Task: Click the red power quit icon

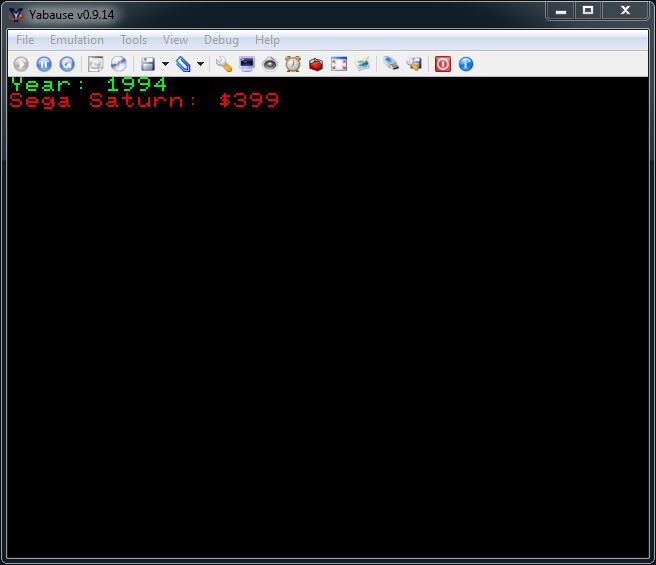Action: 443,64
